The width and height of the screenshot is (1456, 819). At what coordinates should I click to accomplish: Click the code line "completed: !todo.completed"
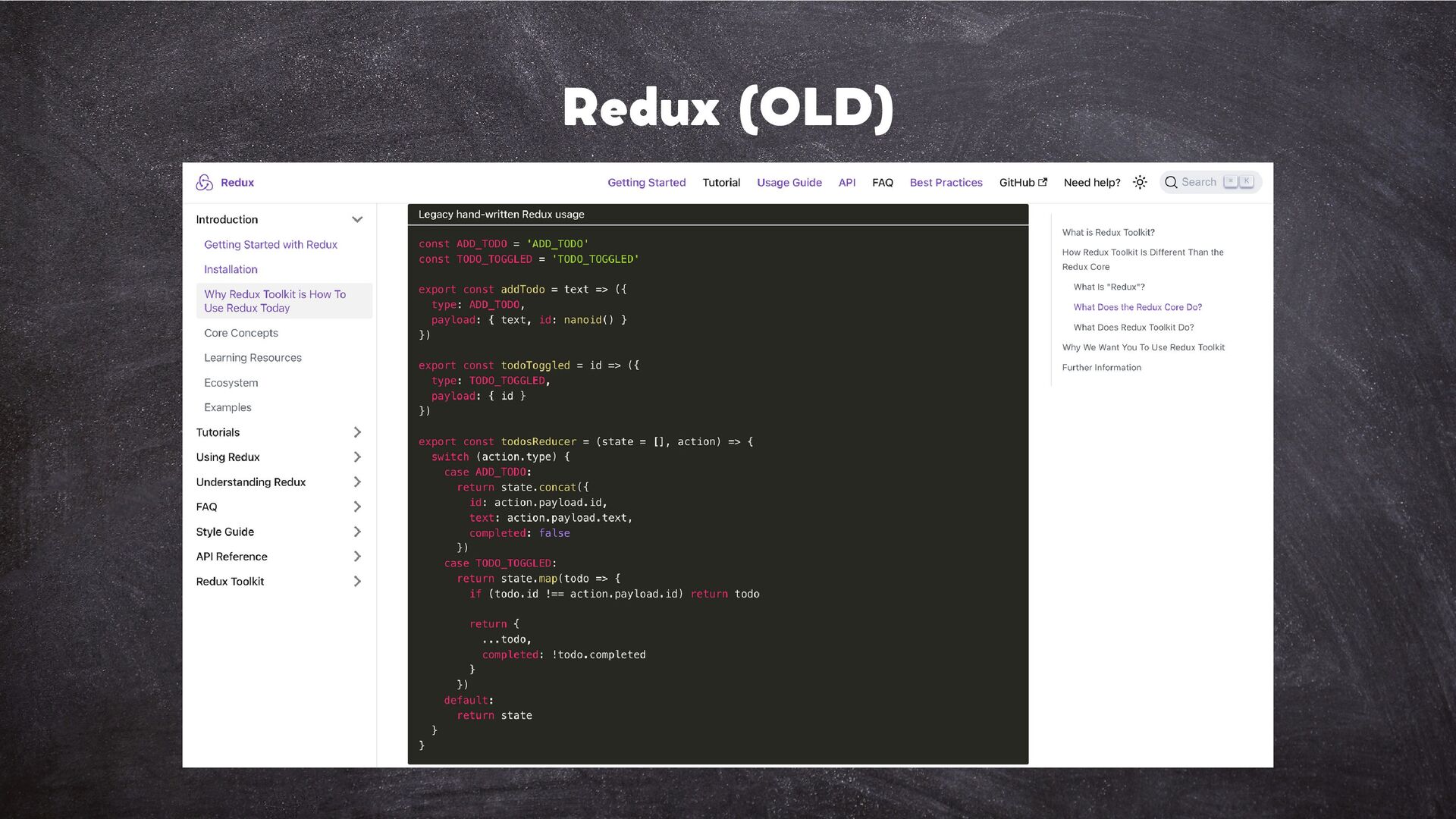pyautogui.click(x=563, y=655)
